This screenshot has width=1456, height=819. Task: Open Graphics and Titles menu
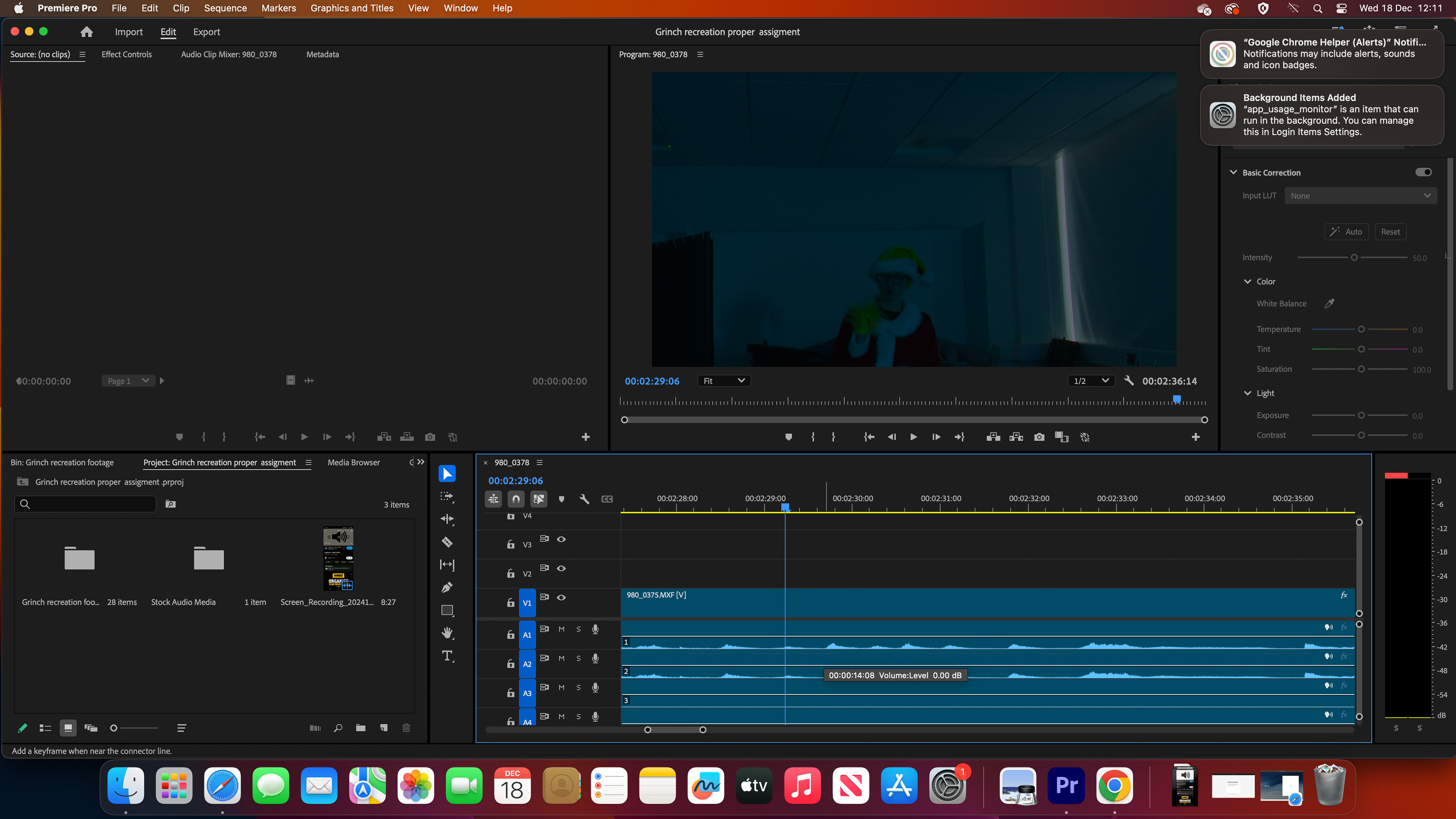(351, 8)
